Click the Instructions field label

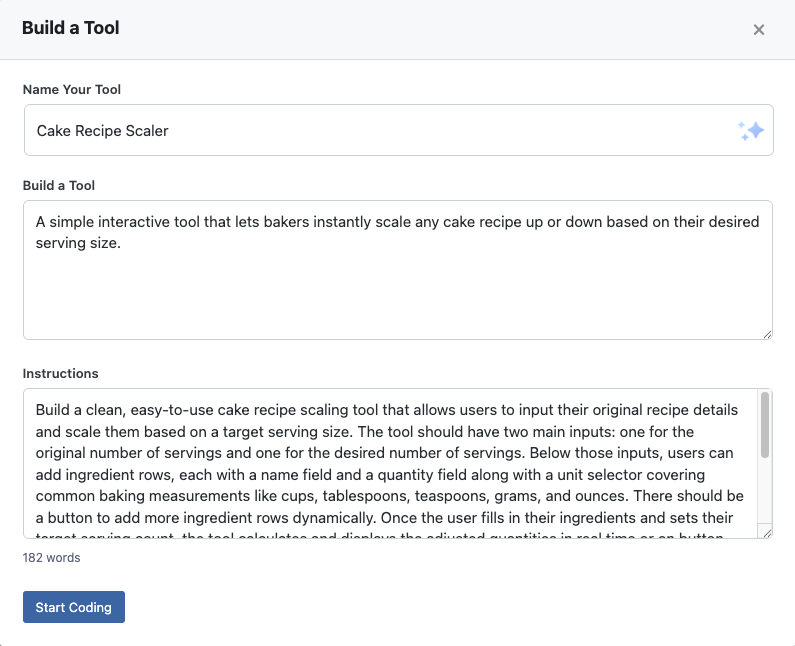pyautogui.click(x=60, y=373)
